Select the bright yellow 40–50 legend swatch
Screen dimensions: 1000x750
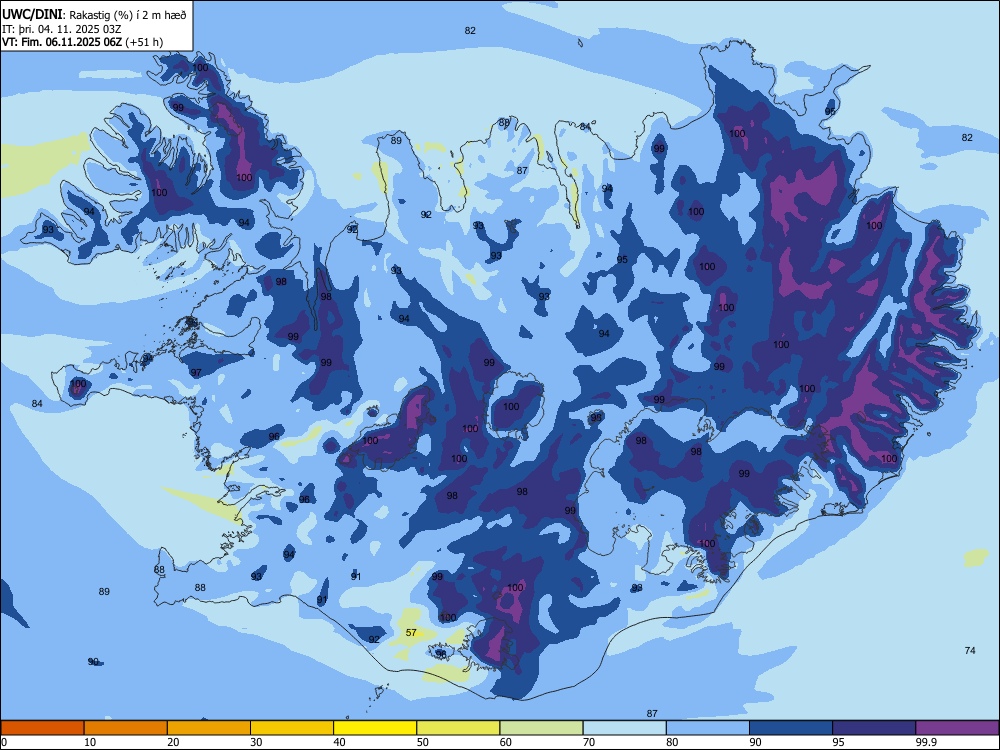click(x=375, y=728)
